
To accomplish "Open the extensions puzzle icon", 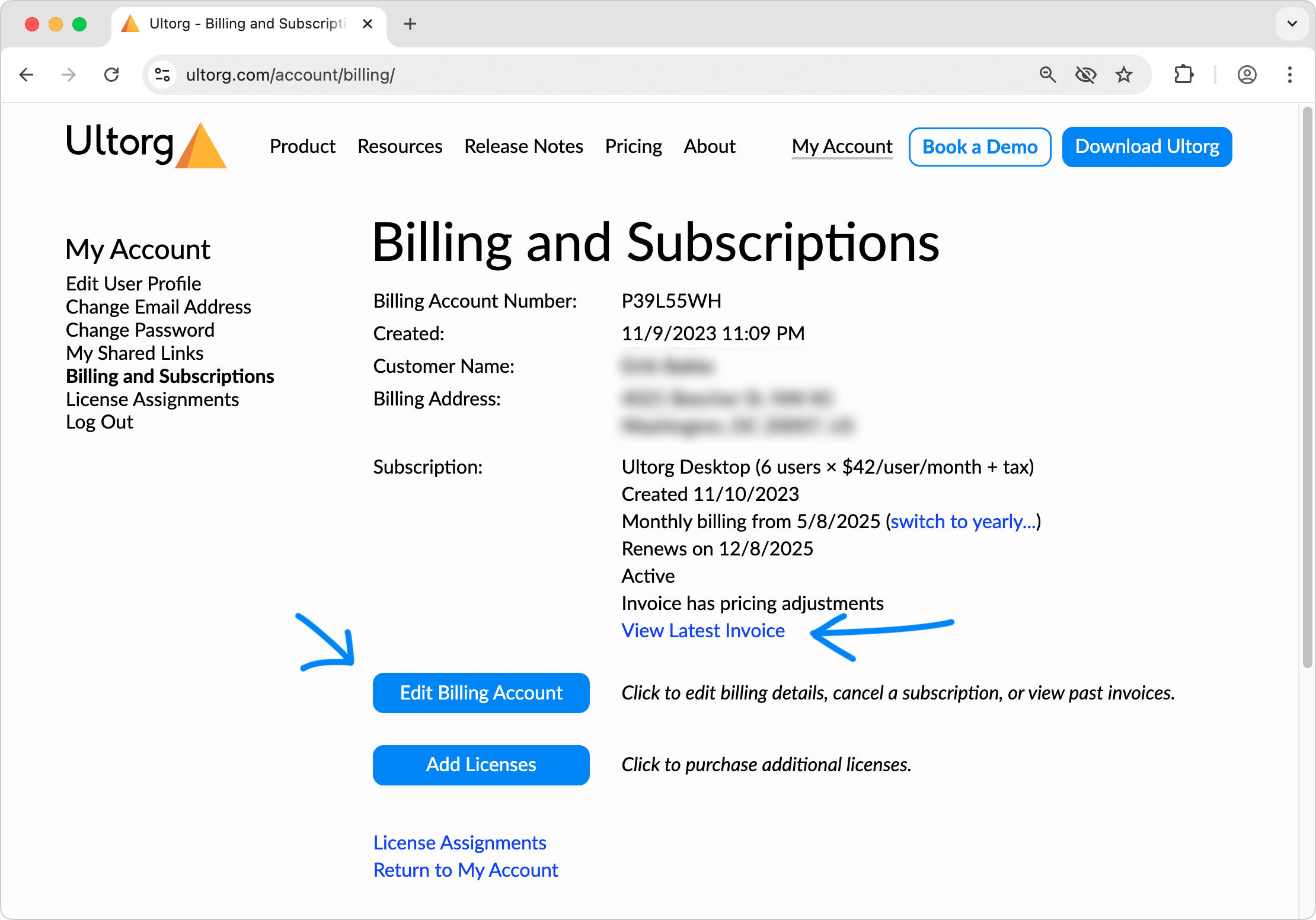I will [1184, 75].
